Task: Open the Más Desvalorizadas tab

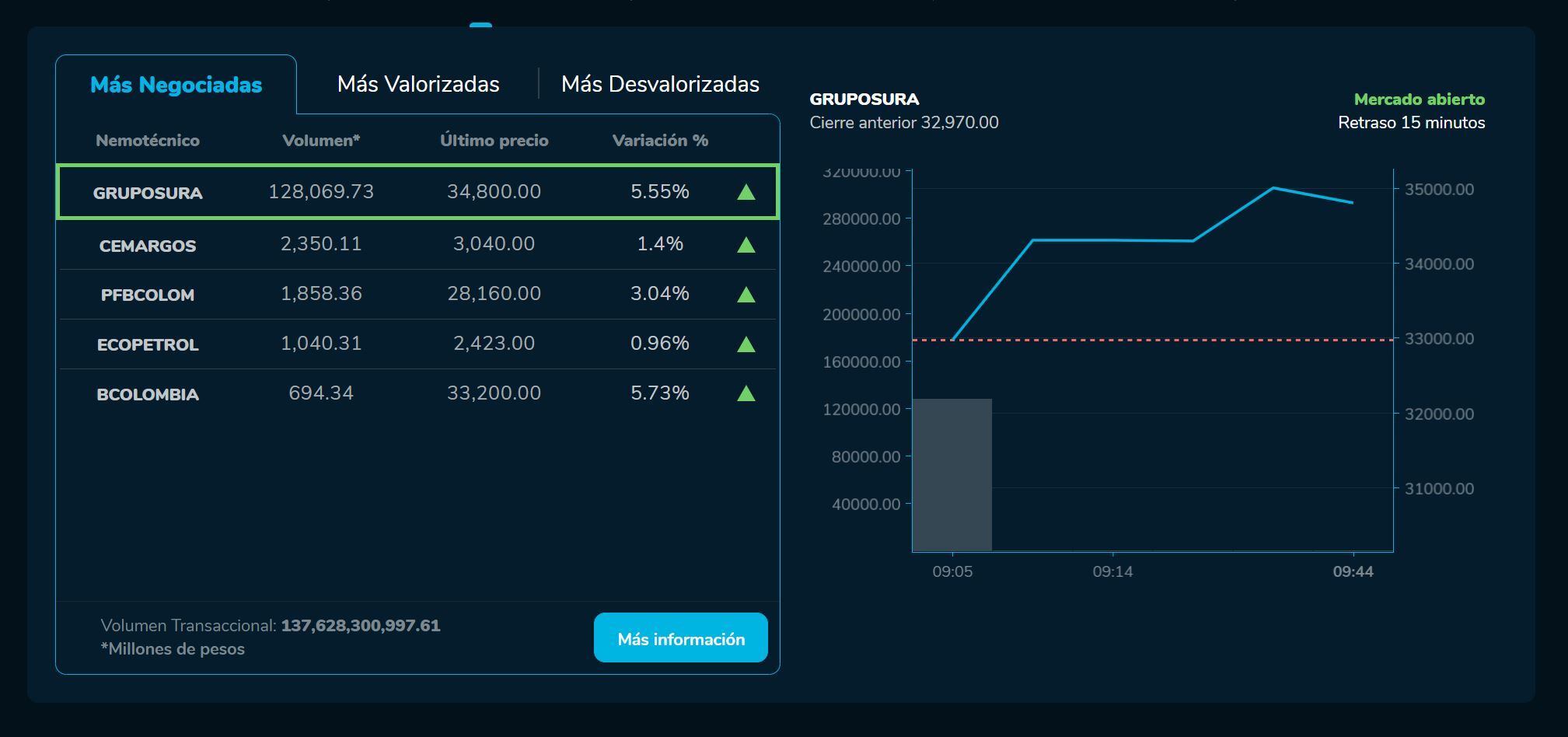Action: click(x=660, y=84)
